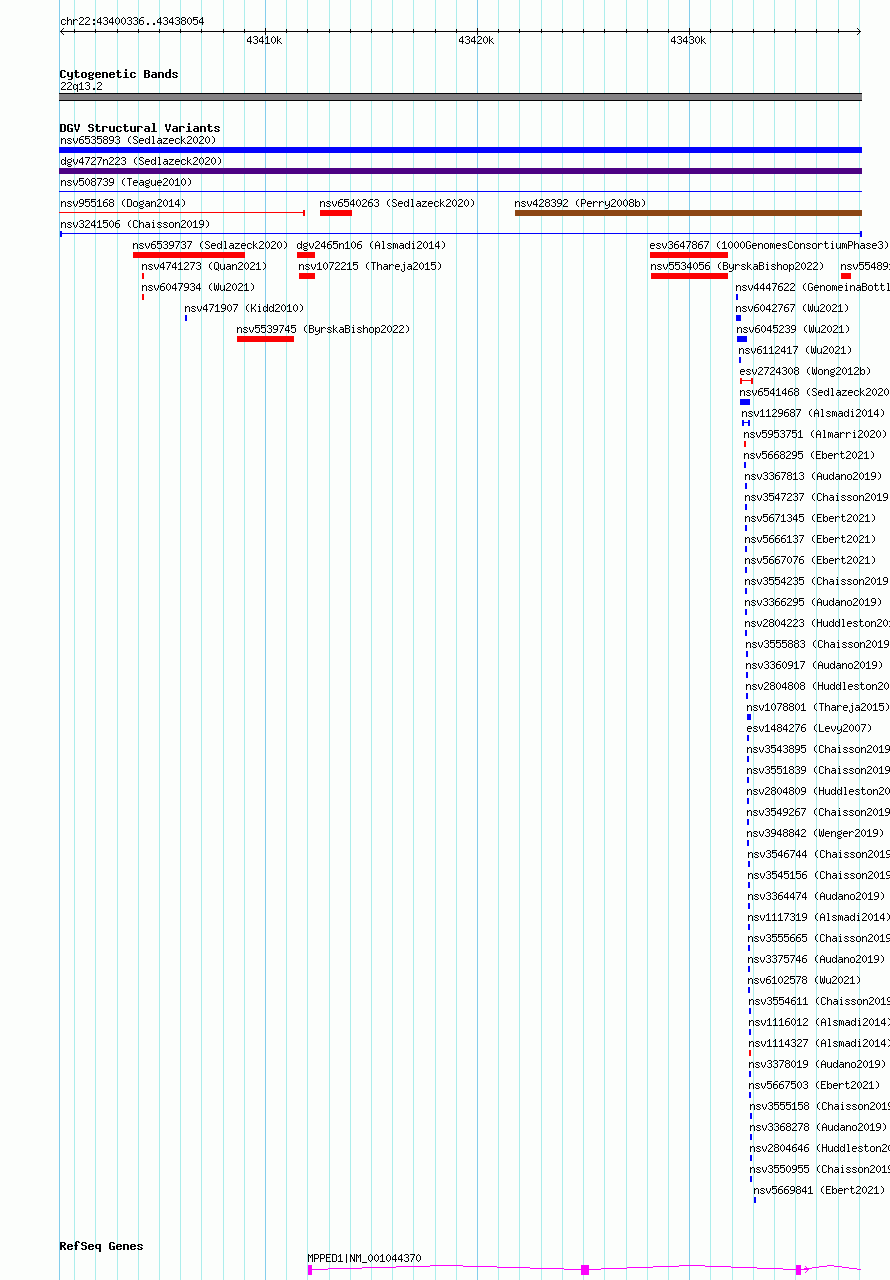The width and height of the screenshot is (890, 1280).
Task: Open nsv5534056 (ByrskaBishop2022) variant
Action: pos(737,266)
